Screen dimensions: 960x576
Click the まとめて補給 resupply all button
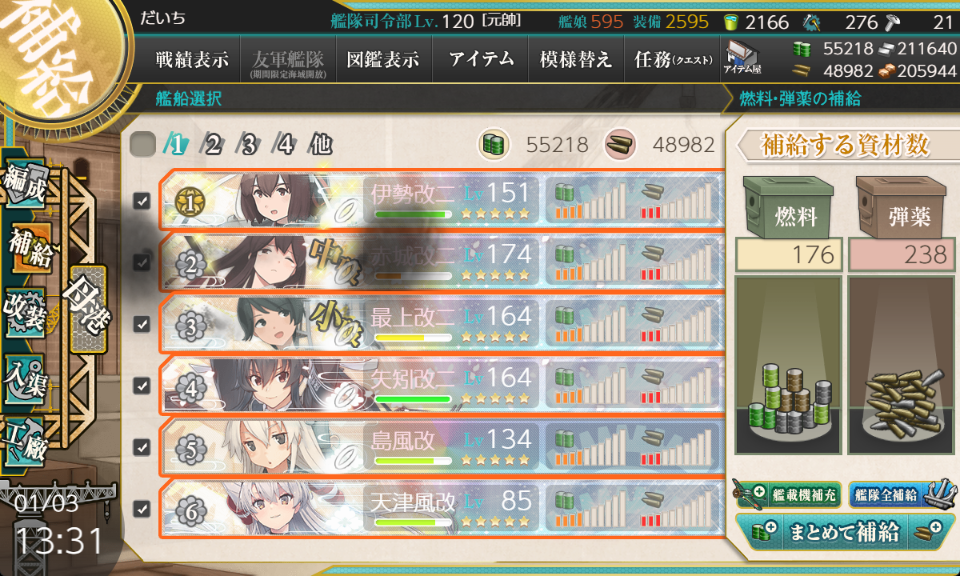(844, 531)
